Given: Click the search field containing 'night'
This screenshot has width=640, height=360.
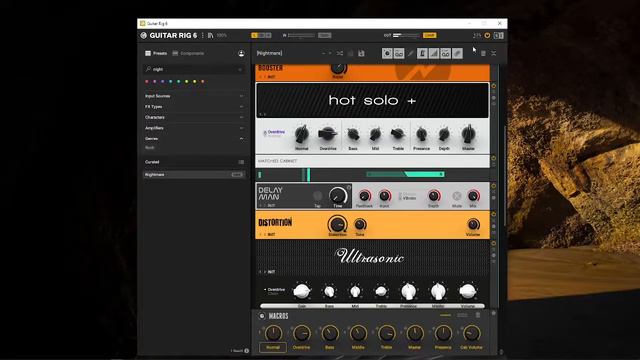Looking at the screenshot, I should (x=194, y=69).
